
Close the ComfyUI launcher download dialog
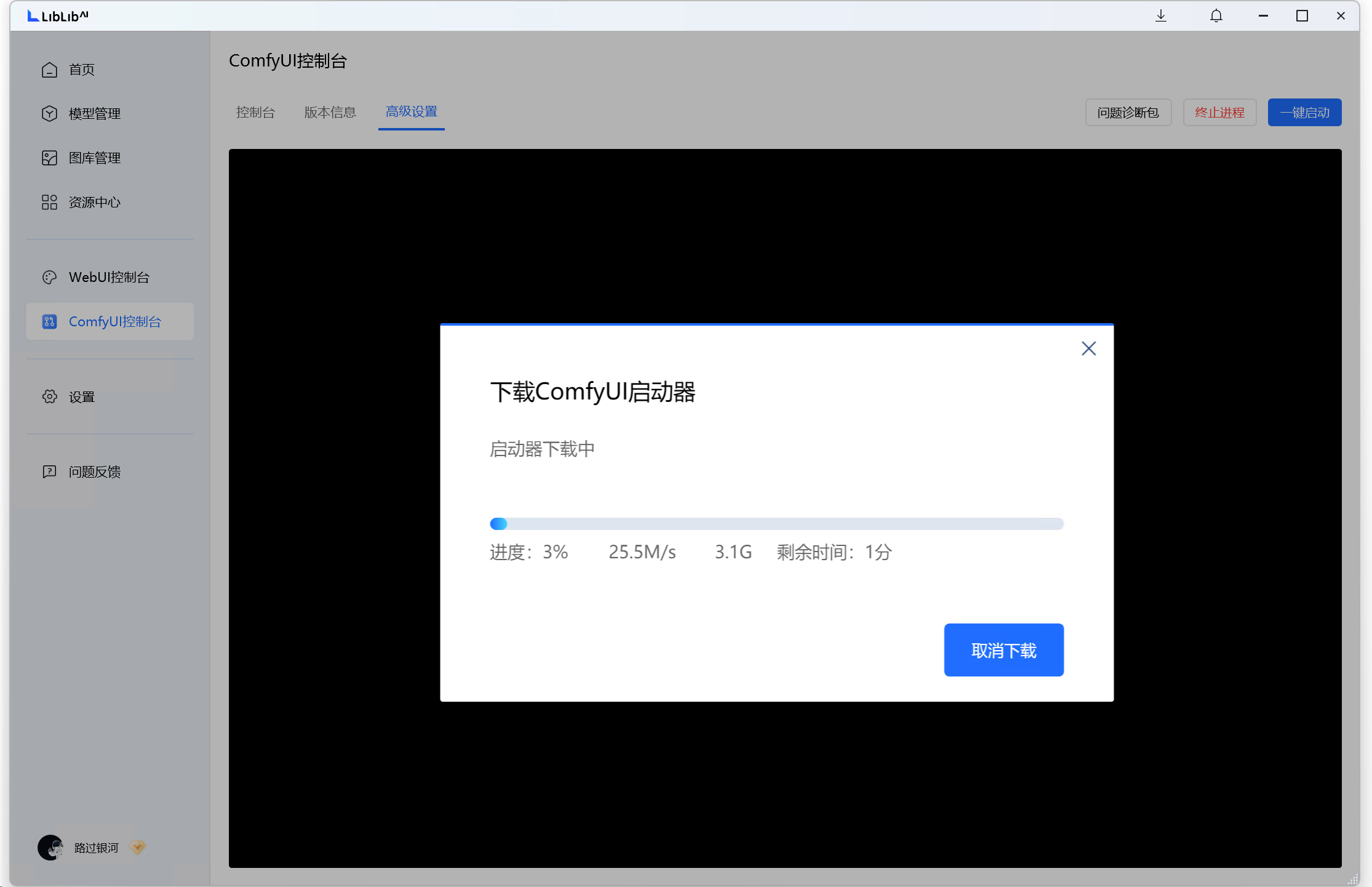(1088, 348)
